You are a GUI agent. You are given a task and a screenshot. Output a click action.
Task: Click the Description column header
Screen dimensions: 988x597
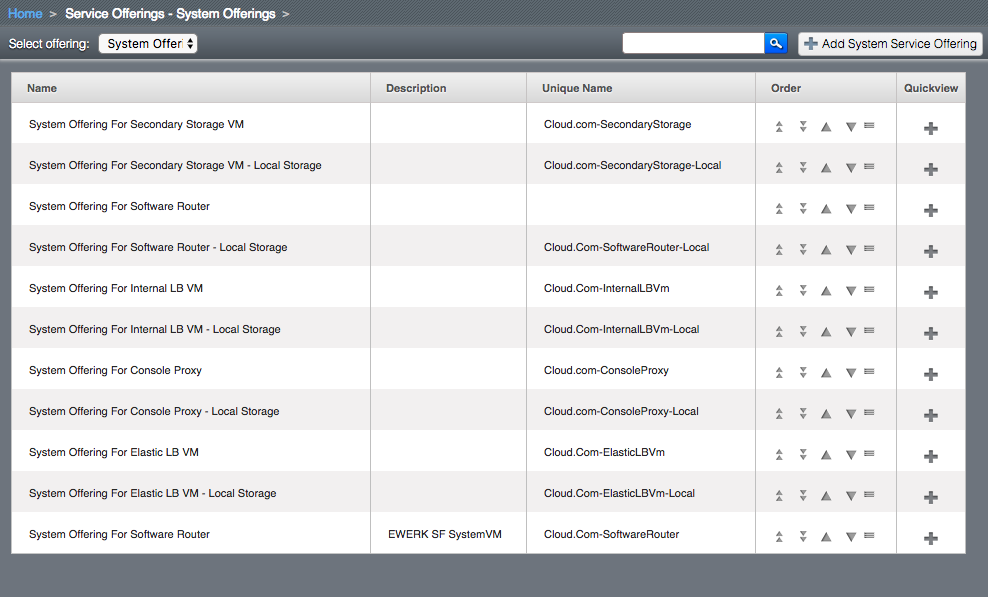(x=449, y=88)
